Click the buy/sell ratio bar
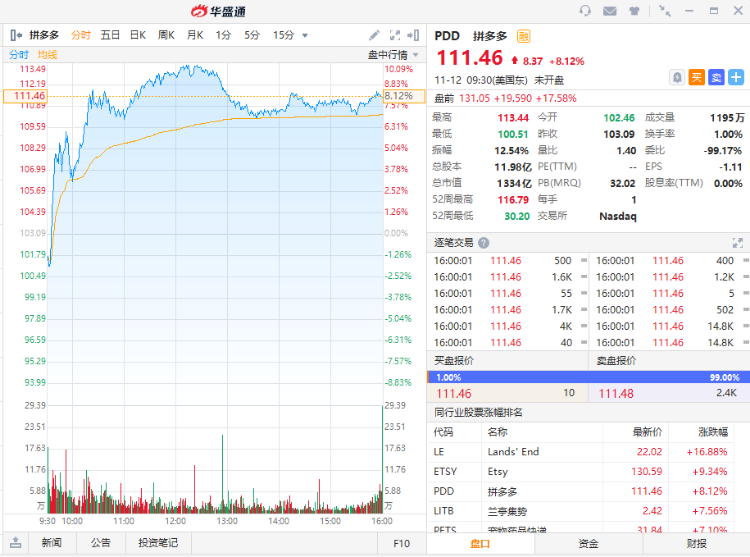Image resolution: width=750 pixels, height=557 pixels. tap(588, 377)
